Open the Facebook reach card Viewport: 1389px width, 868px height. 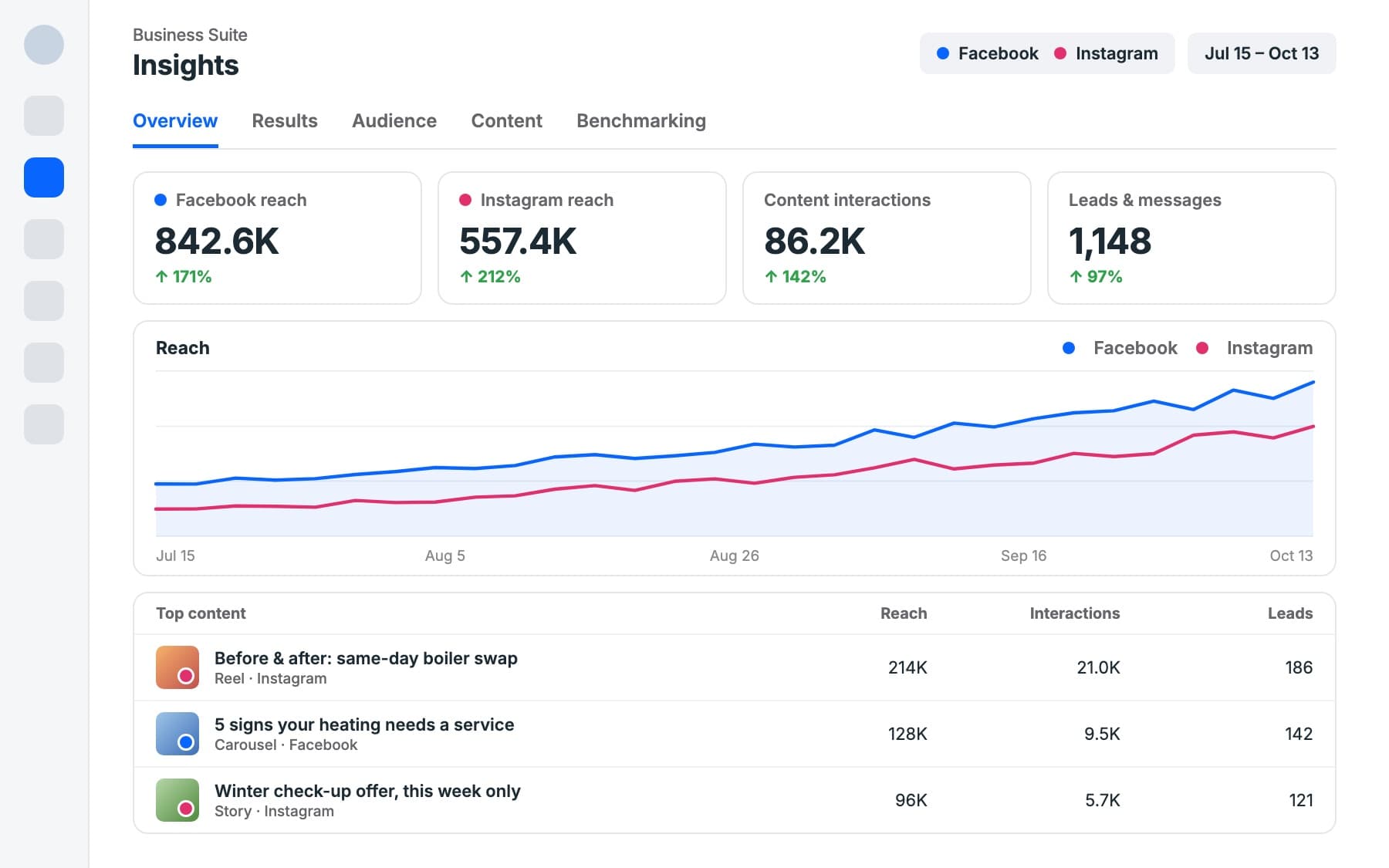pos(278,238)
